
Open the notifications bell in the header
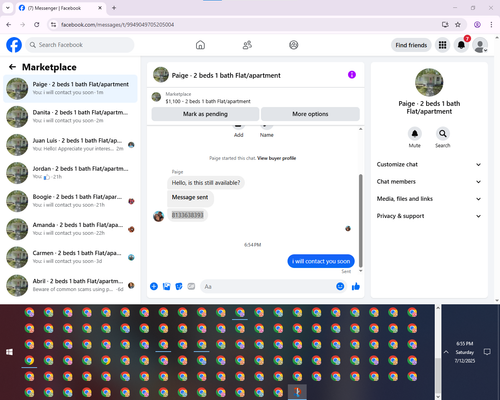pyautogui.click(x=461, y=45)
